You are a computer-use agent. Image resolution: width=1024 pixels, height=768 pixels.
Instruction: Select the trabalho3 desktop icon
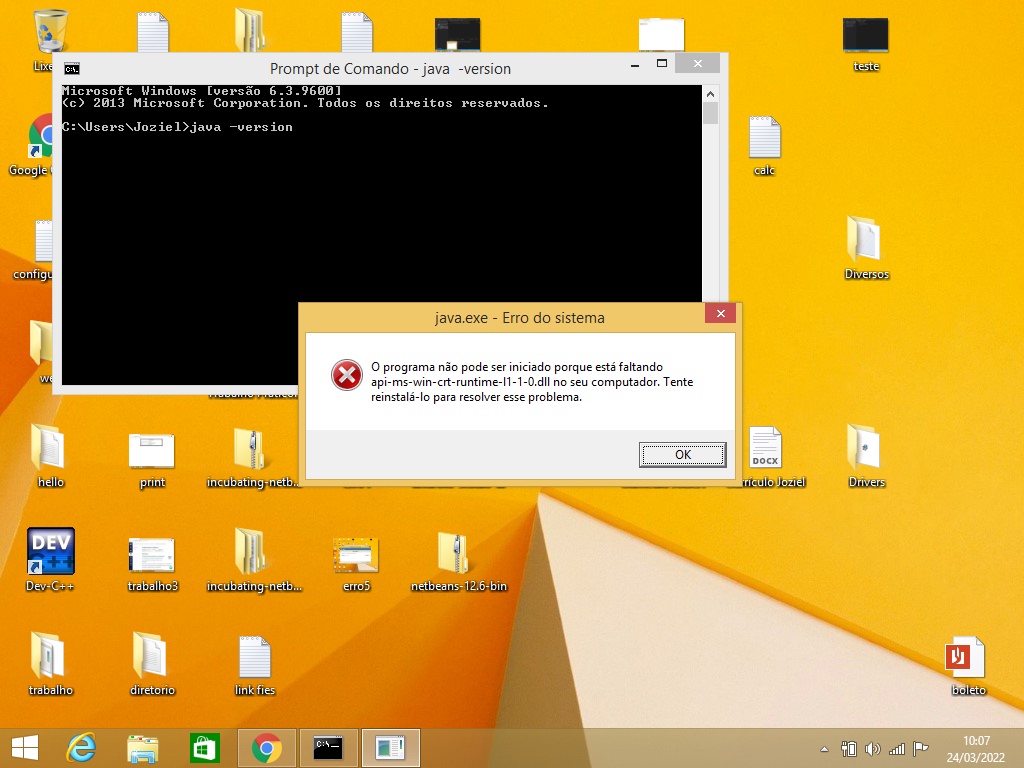152,563
